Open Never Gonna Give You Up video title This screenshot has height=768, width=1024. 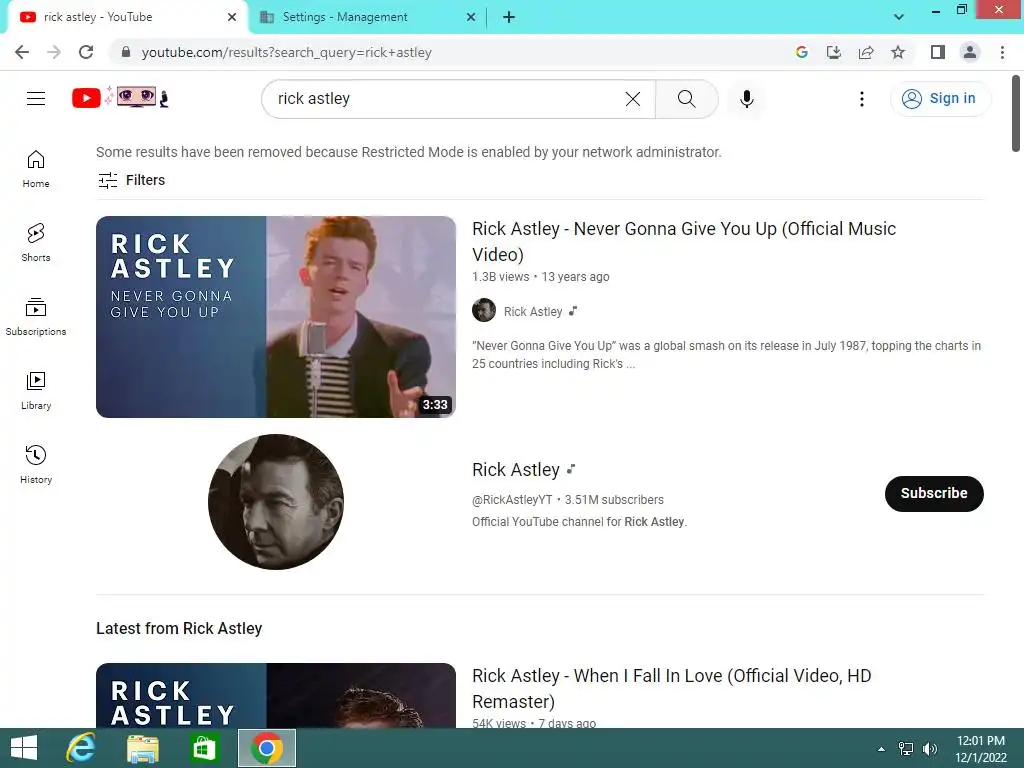coord(684,242)
